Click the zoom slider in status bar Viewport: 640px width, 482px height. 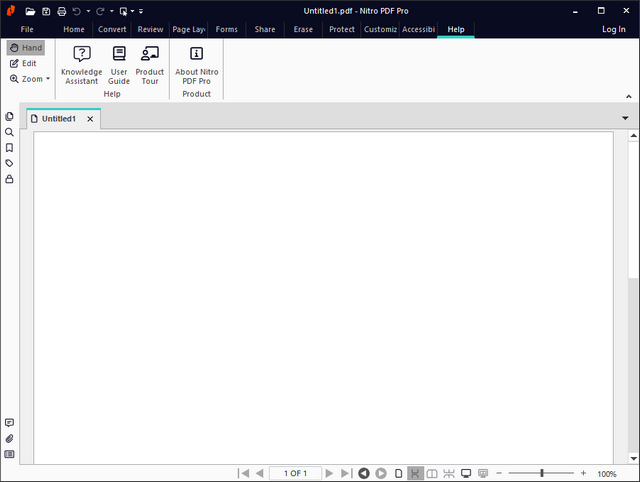[542, 473]
